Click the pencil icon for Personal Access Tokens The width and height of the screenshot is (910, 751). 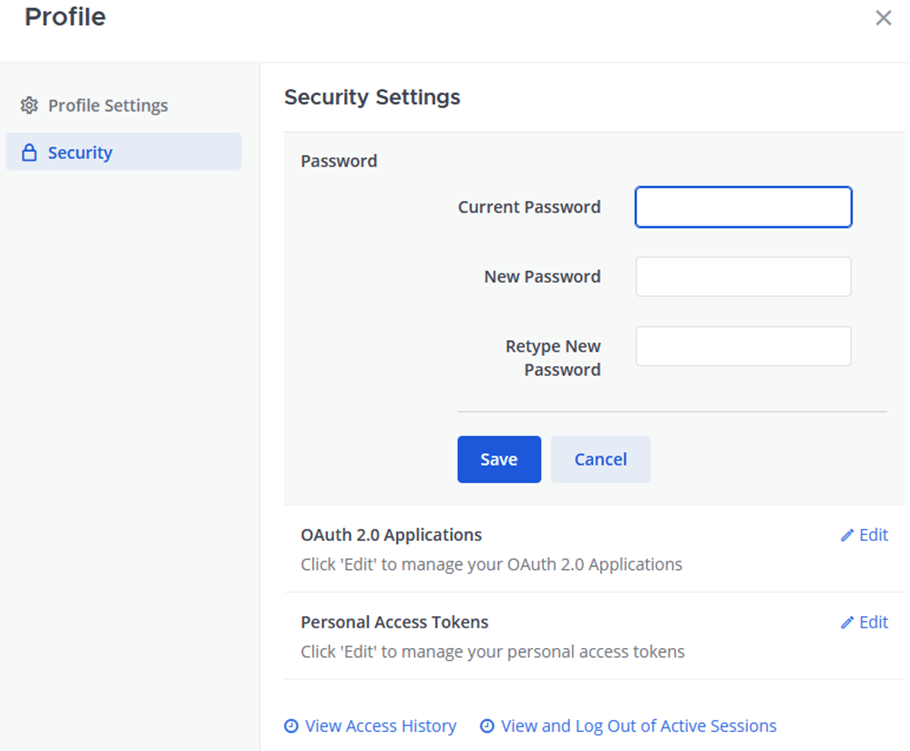pos(847,622)
